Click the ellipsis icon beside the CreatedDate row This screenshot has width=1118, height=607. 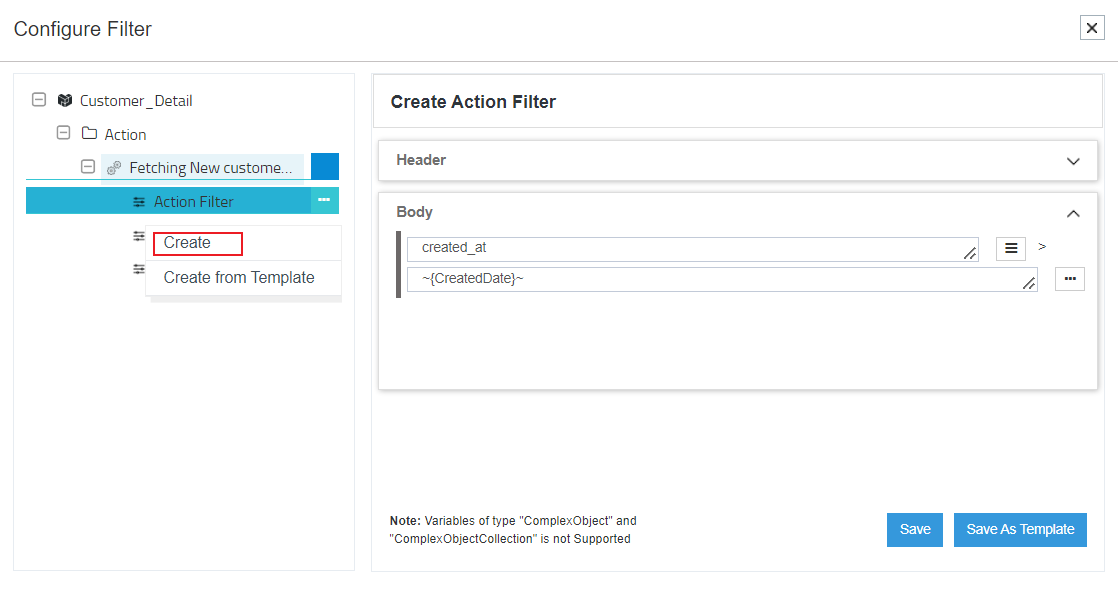(1070, 279)
